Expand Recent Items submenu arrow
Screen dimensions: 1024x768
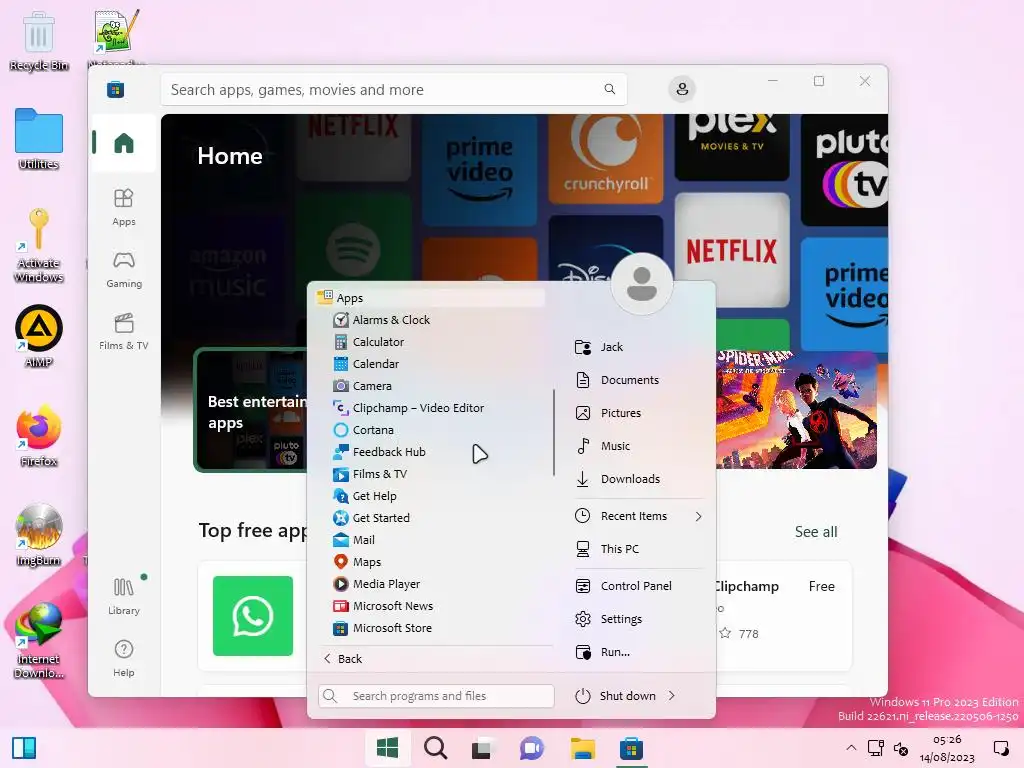[699, 517]
